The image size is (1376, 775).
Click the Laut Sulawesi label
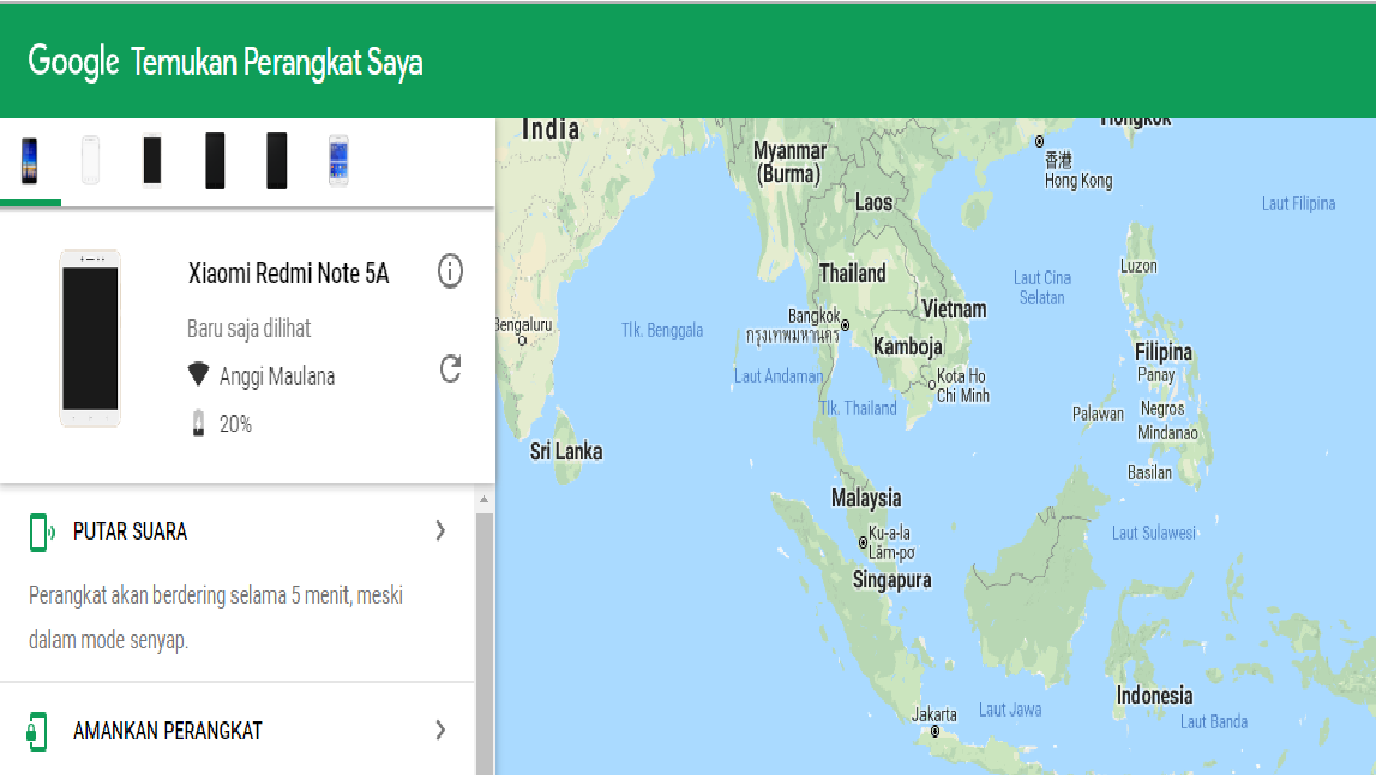pos(1153,533)
